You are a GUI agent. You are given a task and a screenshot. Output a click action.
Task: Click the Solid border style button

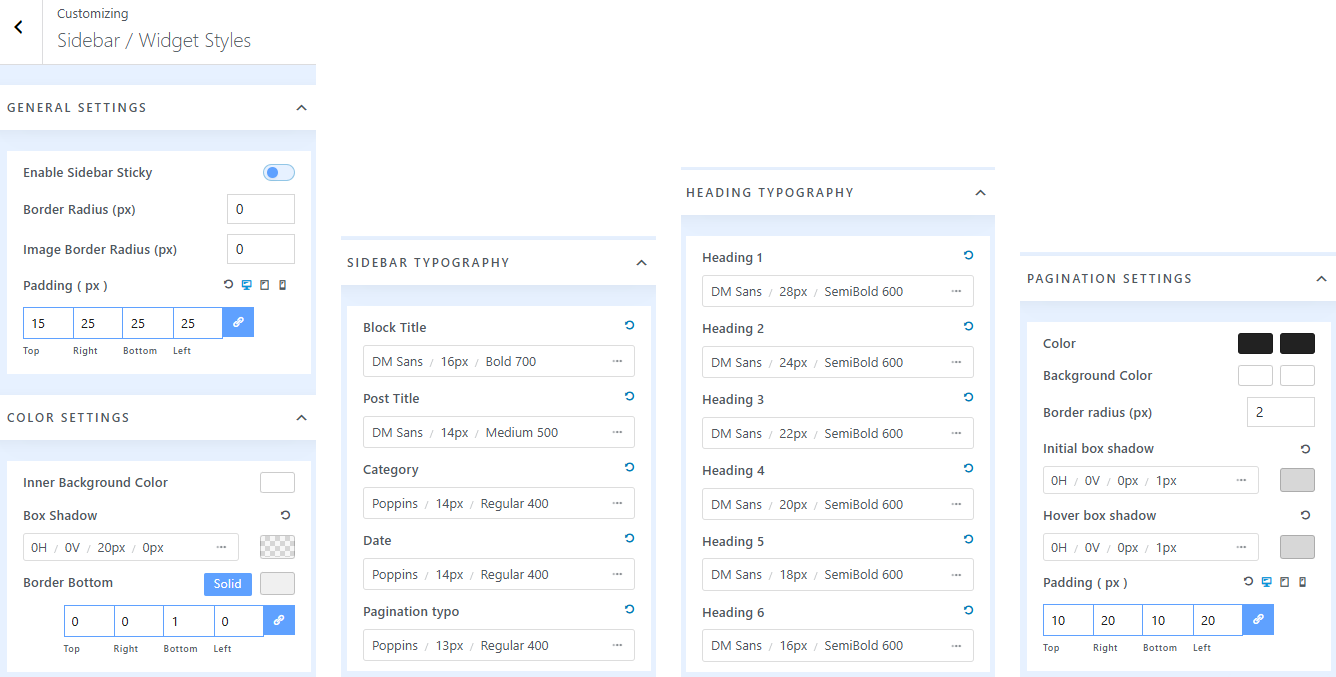227,584
